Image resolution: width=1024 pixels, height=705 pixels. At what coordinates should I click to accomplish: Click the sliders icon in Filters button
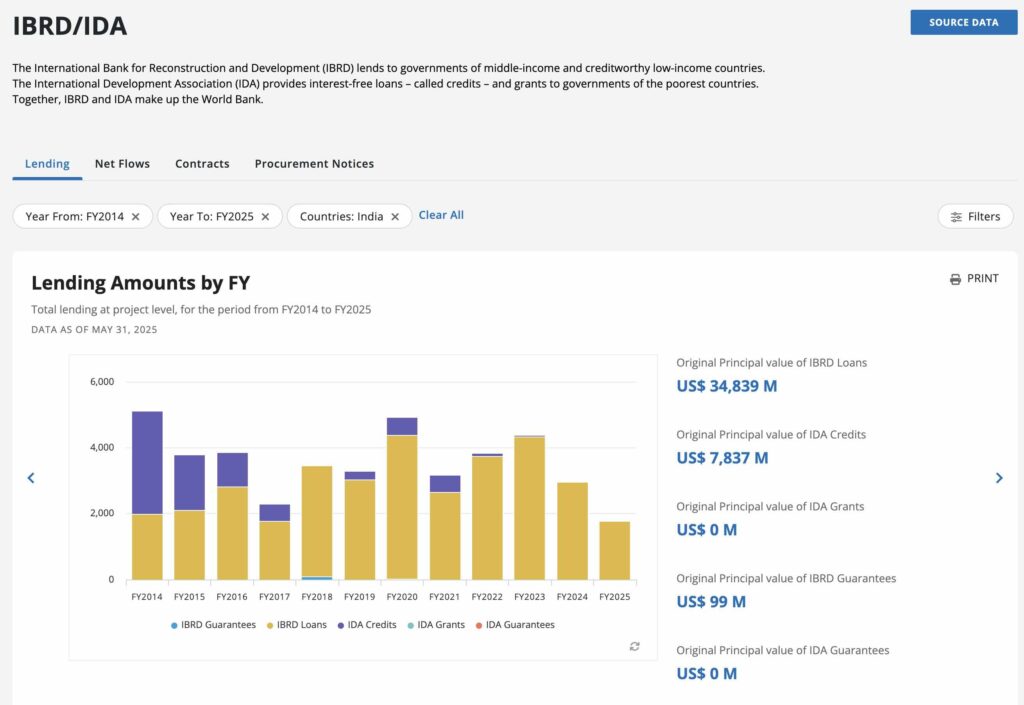coord(956,217)
